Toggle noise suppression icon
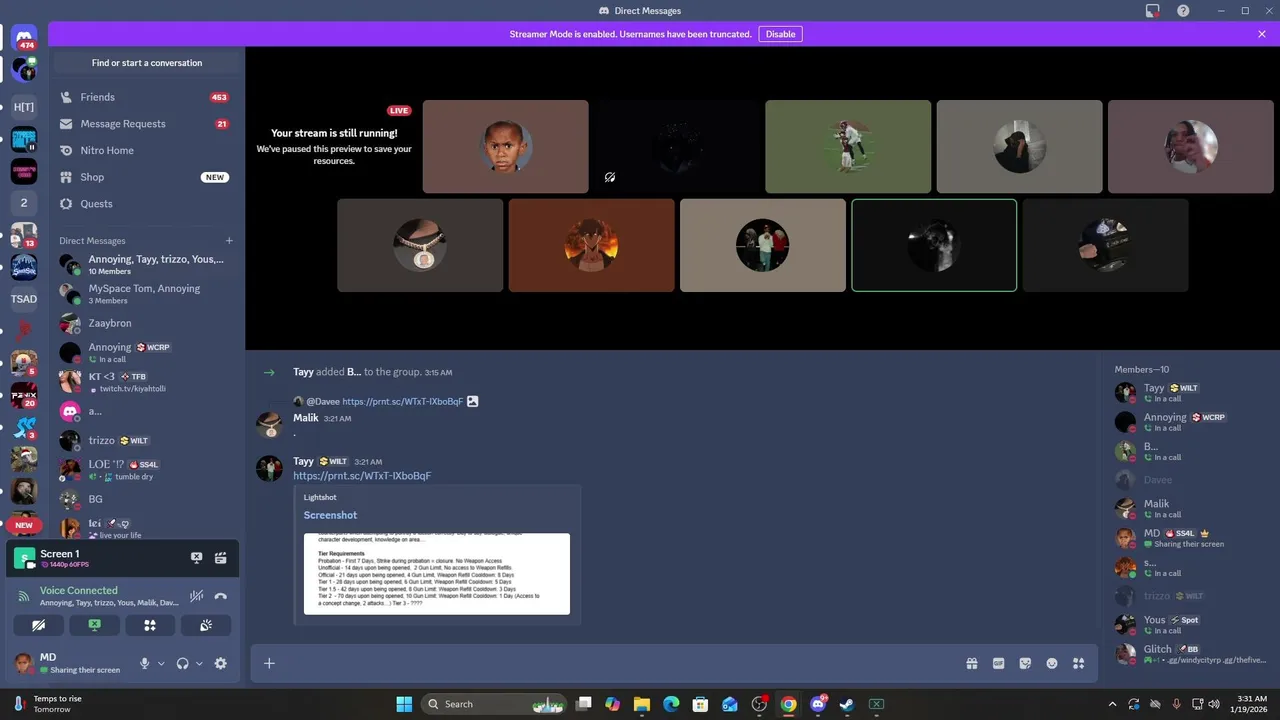1280x720 pixels. coord(197,596)
